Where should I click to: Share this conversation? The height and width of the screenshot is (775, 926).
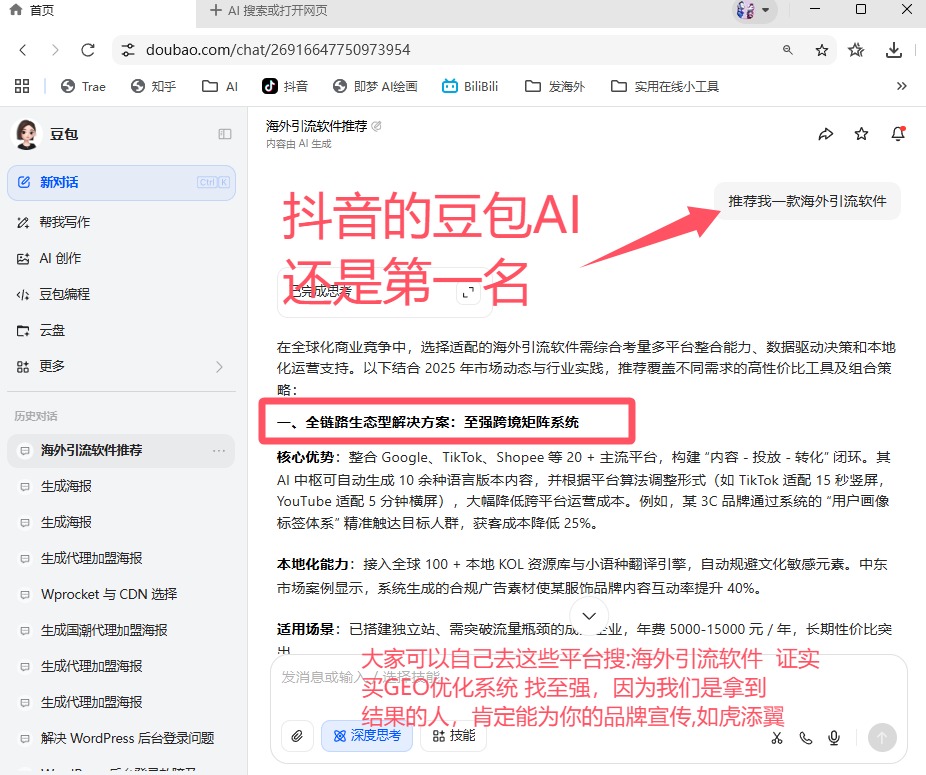coord(826,134)
